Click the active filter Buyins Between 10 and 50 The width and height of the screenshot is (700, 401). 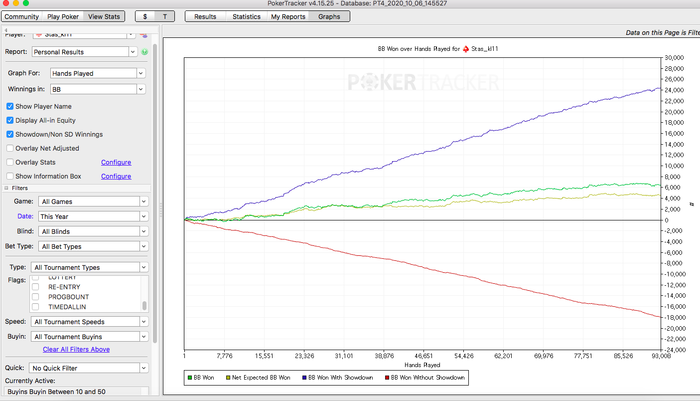(x=57, y=392)
